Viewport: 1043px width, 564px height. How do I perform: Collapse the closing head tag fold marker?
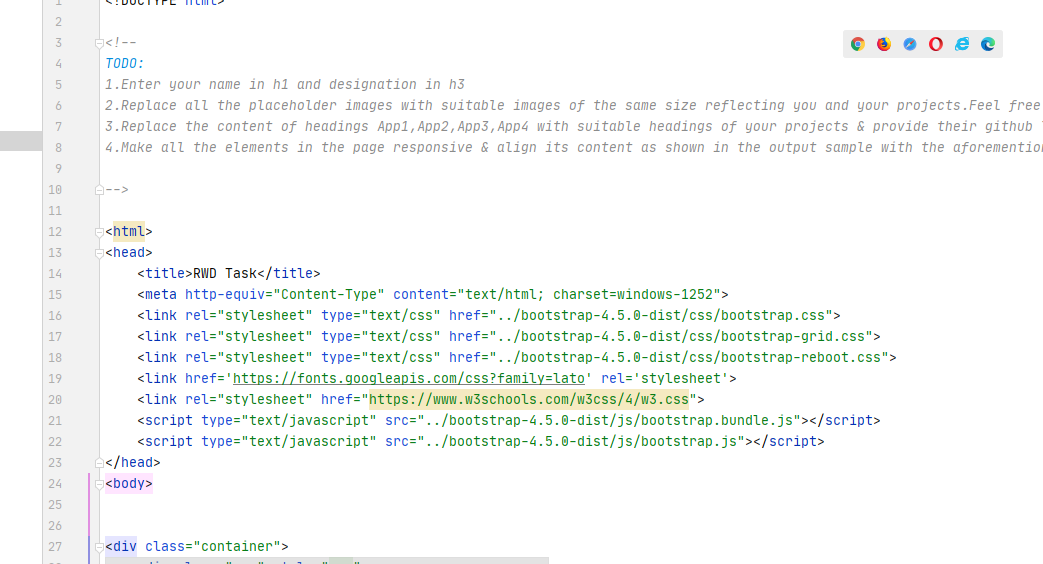(99, 463)
